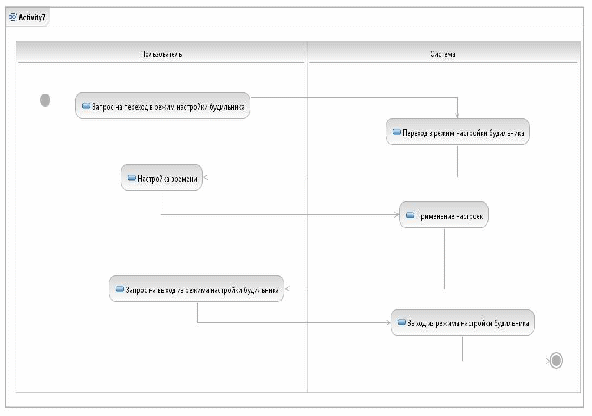Select the control flow arrow entering 'Применение настроек'
Image resolution: width=592 pixels, height=416 pixels.
[279, 214]
